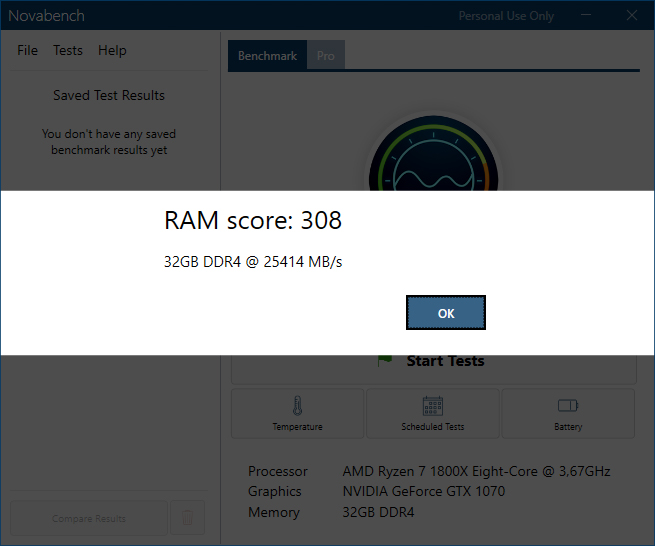Open the Tests menu

(x=68, y=51)
